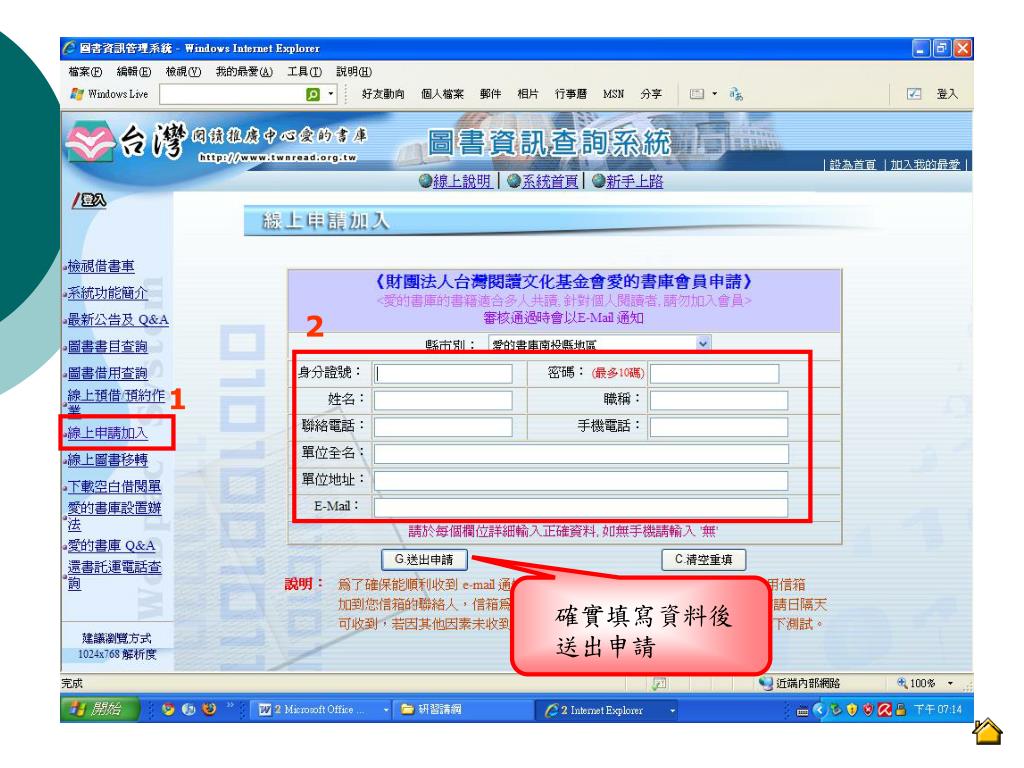Image resolution: width=1024 pixels, height=768 pixels.
Task: Click 相片 in Windows Live toolbar
Action: [x=528, y=94]
